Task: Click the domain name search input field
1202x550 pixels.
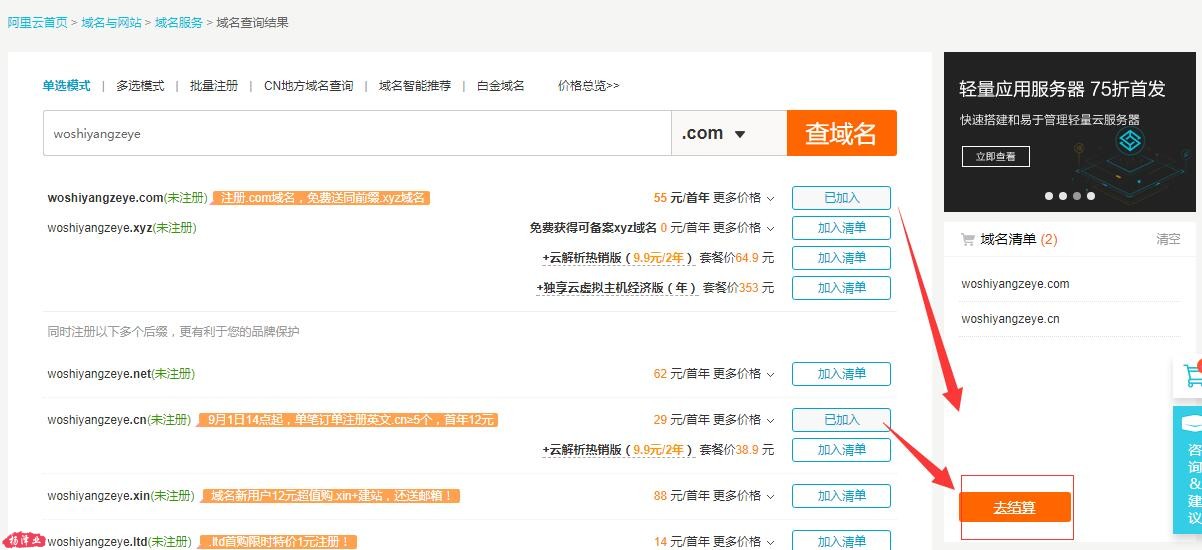Action: 357,133
